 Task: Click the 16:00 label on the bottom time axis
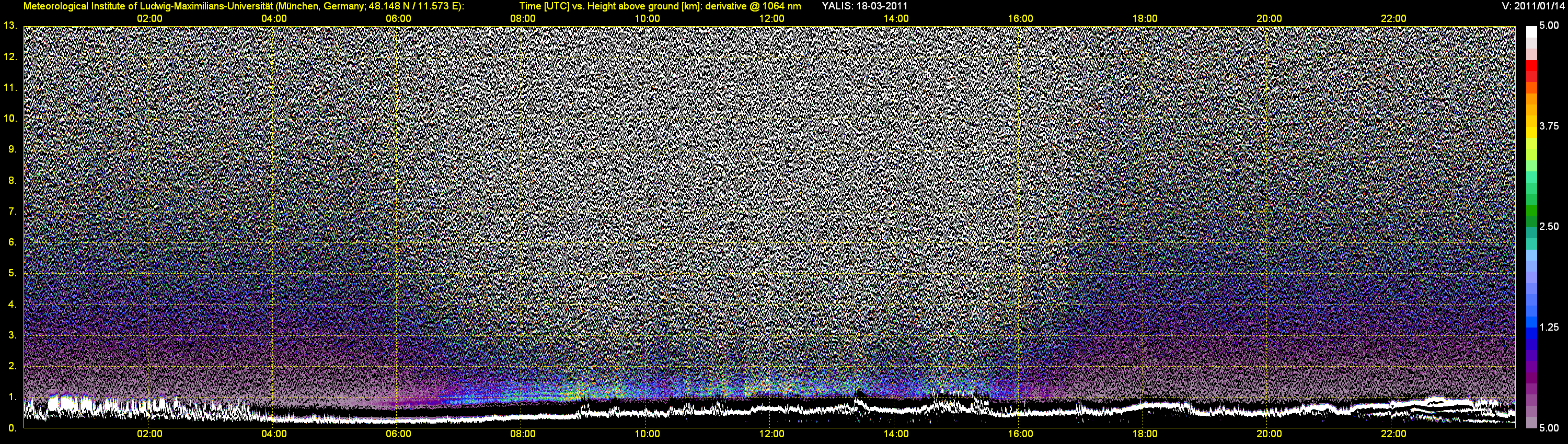pyautogui.click(x=1020, y=434)
